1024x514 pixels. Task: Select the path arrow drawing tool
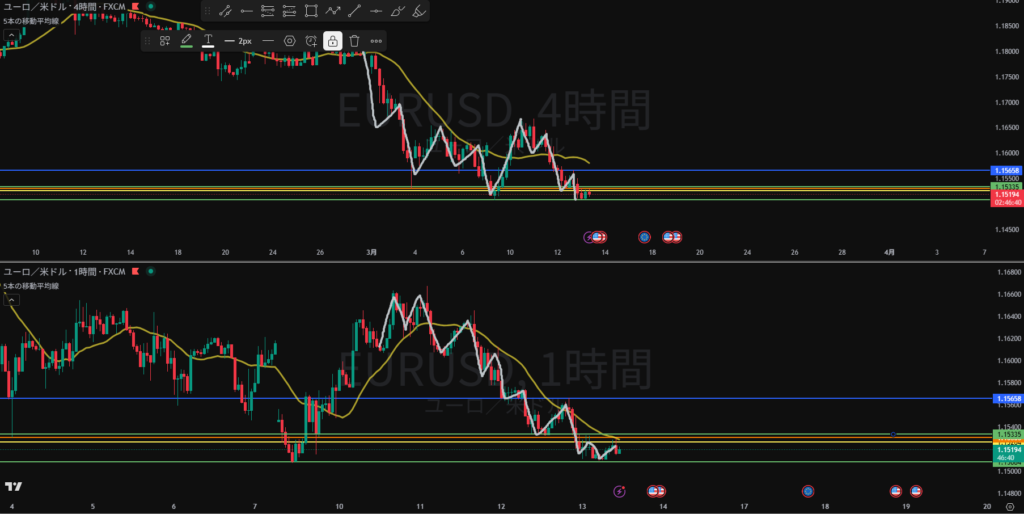pyautogui.click(x=333, y=12)
